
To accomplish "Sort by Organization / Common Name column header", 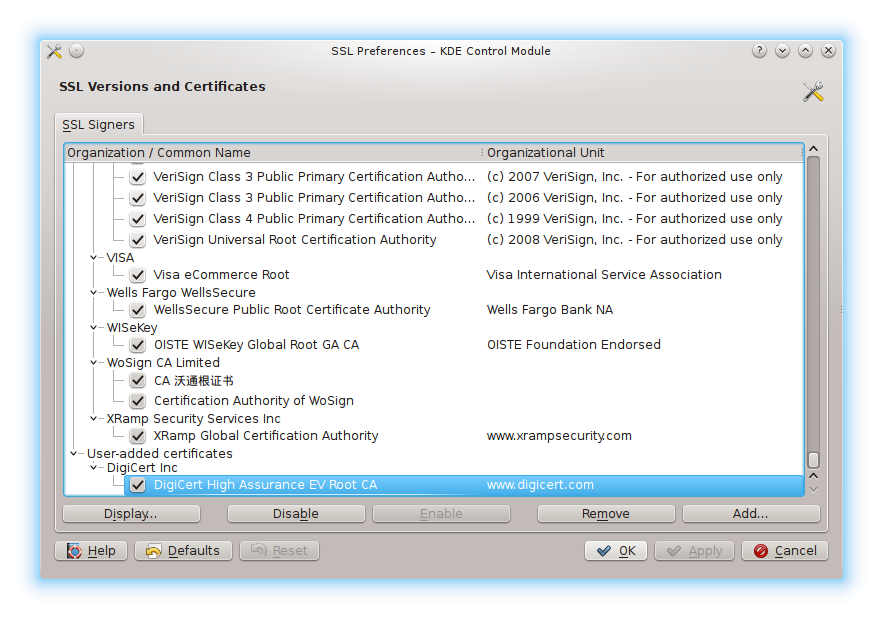I will click(x=273, y=153).
